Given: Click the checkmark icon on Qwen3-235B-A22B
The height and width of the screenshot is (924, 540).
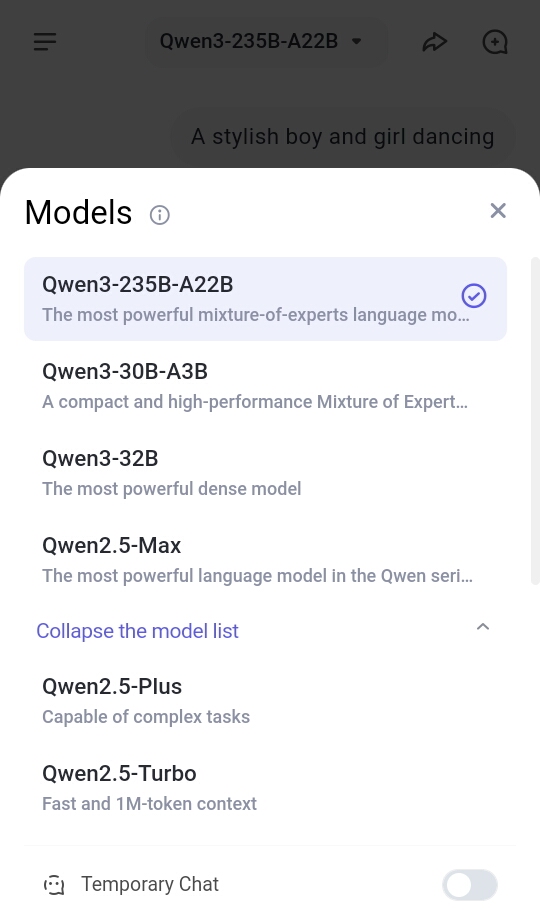Looking at the screenshot, I should point(474,296).
